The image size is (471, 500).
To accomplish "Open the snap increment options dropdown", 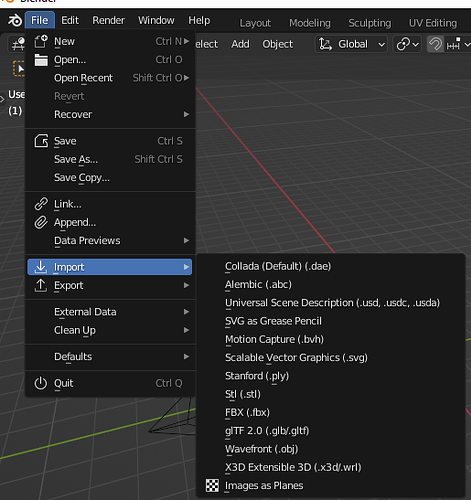I will point(458,44).
